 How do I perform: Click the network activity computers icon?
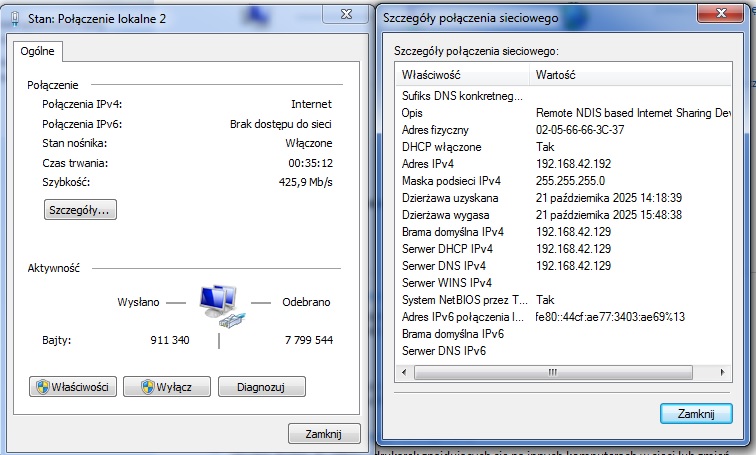(x=218, y=303)
